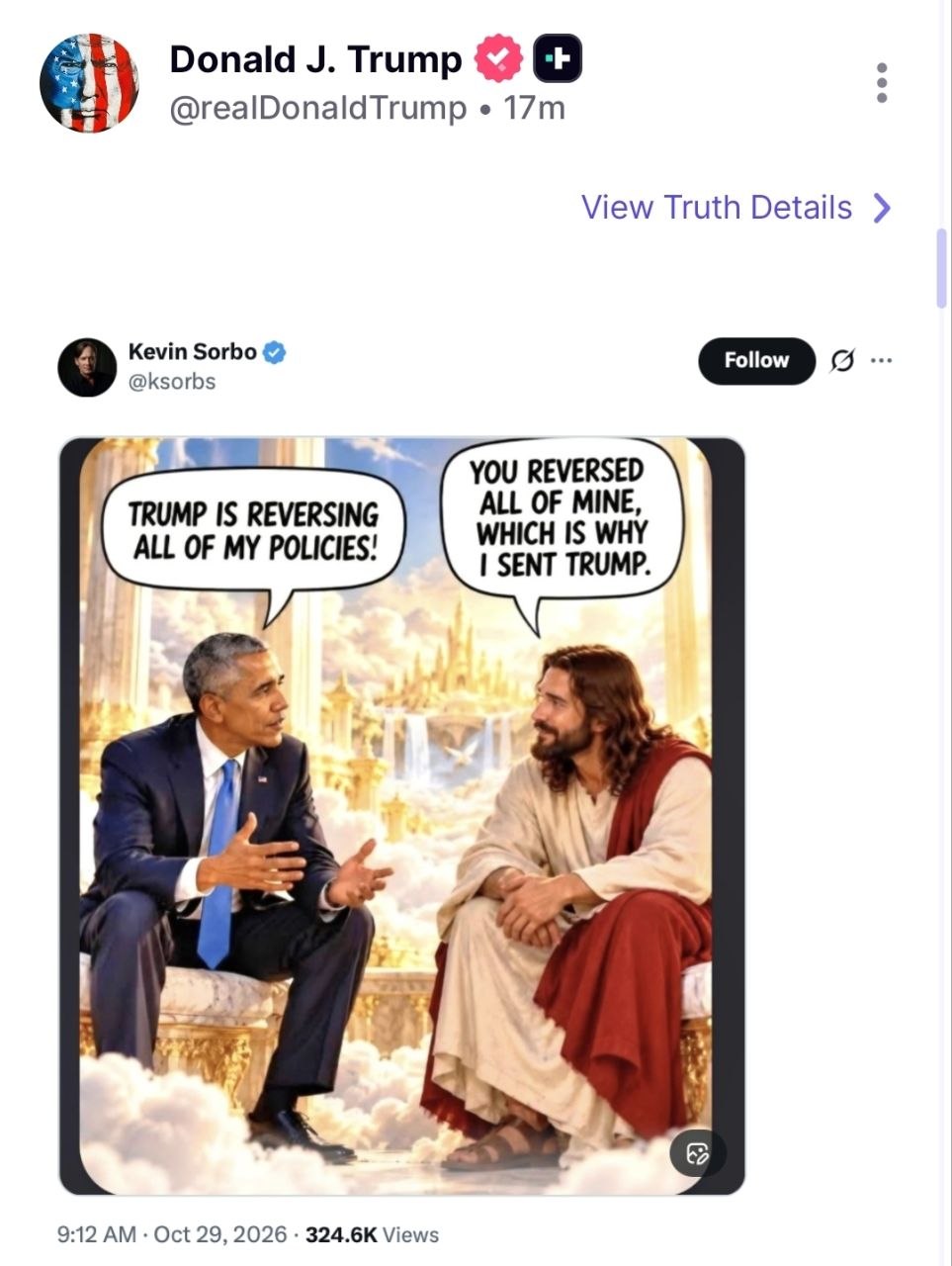This screenshot has width=952, height=1266.
Task: Click the 17m post timestamp
Action: (x=534, y=108)
